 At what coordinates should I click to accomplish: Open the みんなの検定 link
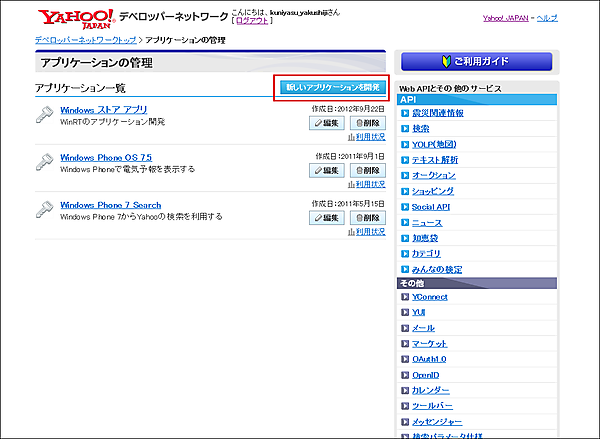tap(437, 269)
